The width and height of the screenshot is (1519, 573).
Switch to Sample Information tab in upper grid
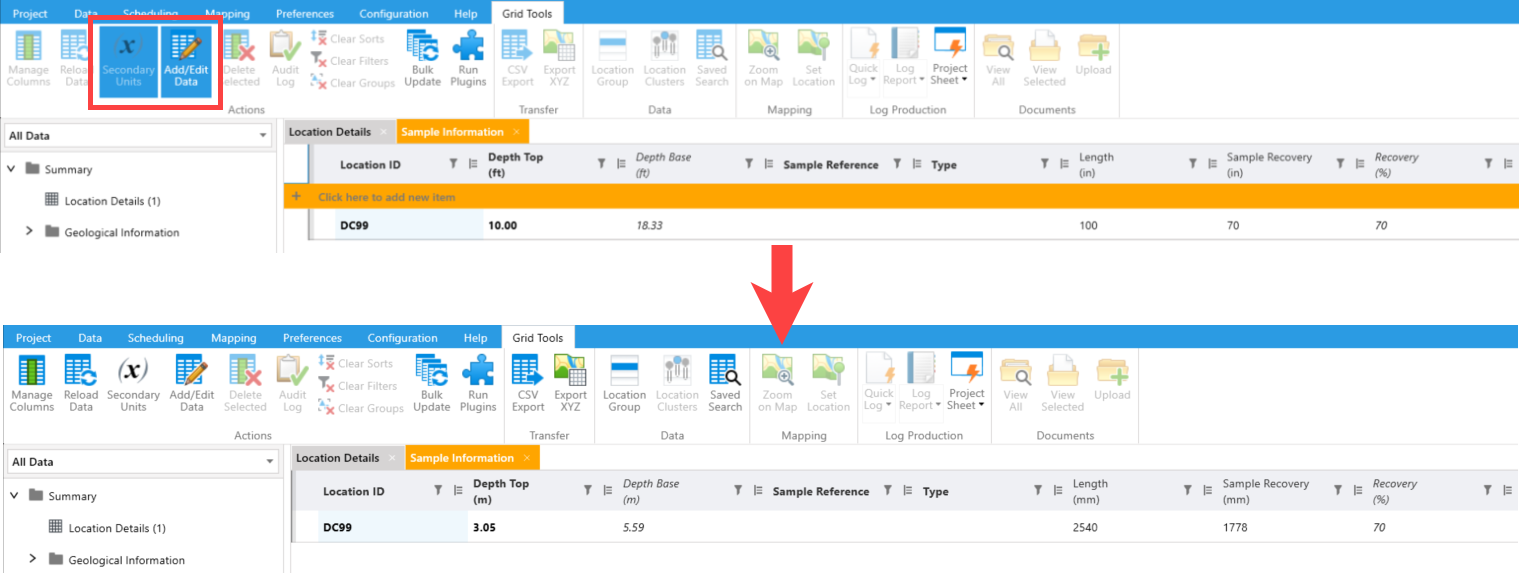(x=453, y=132)
